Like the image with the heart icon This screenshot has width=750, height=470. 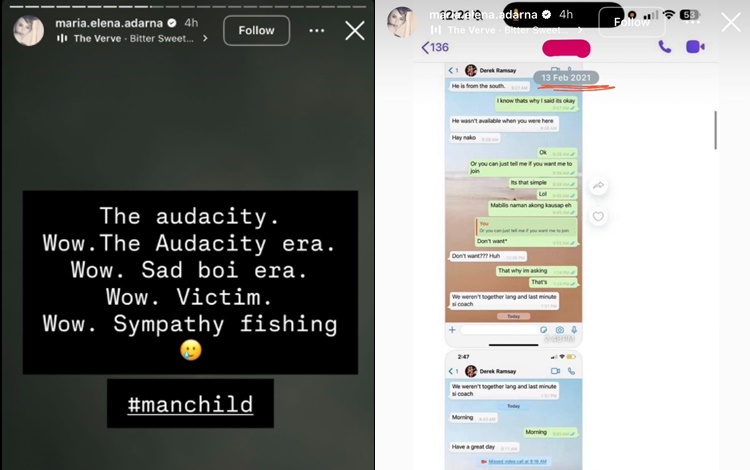(598, 216)
